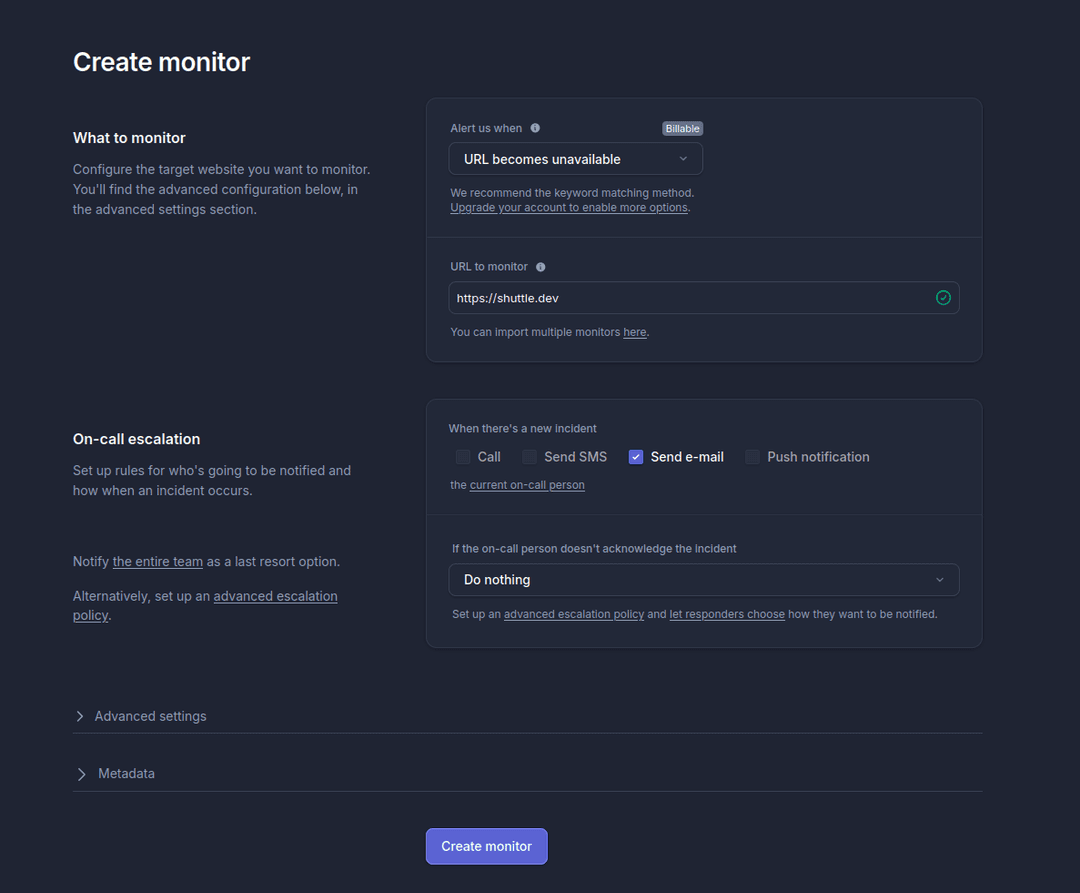Enable the Push notification checkbox
The width and height of the screenshot is (1080, 893).
click(752, 456)
